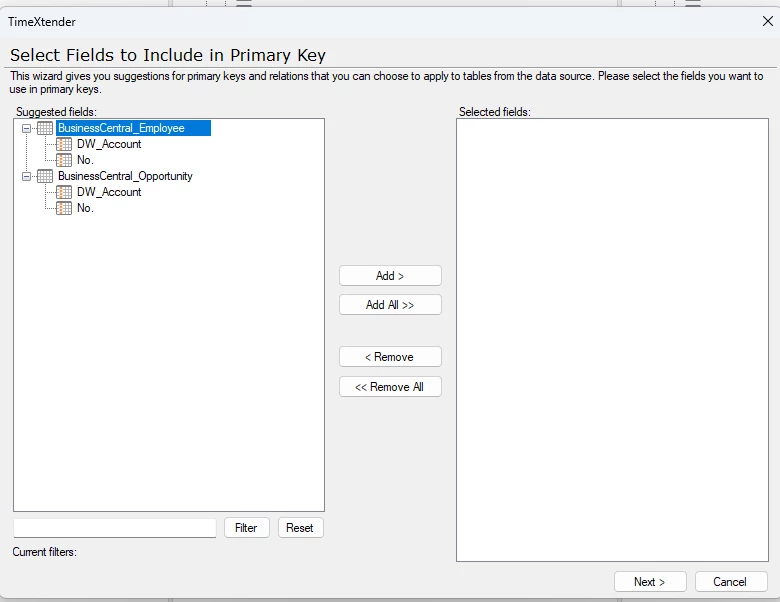Select DW_Account under BusinessCentral_Employee
The height and width of the screenshot is (602, 780).
click(109, 144)
